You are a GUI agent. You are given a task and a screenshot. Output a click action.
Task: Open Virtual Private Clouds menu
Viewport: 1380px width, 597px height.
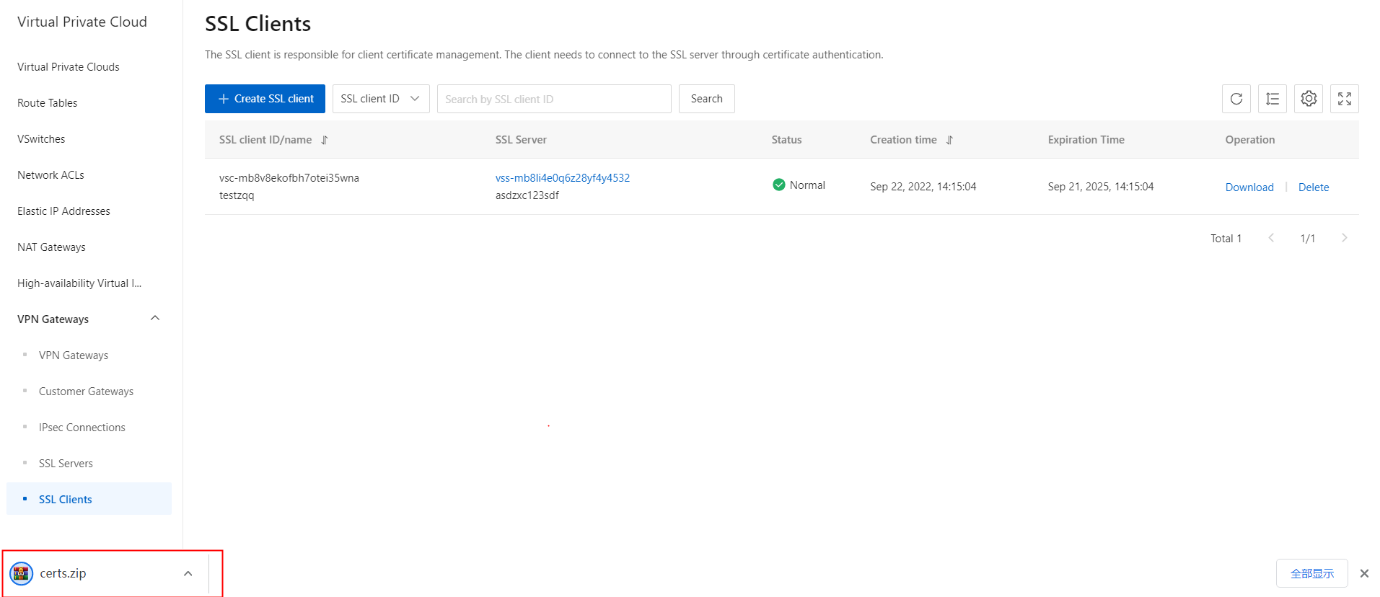click(x=68, y=67)
